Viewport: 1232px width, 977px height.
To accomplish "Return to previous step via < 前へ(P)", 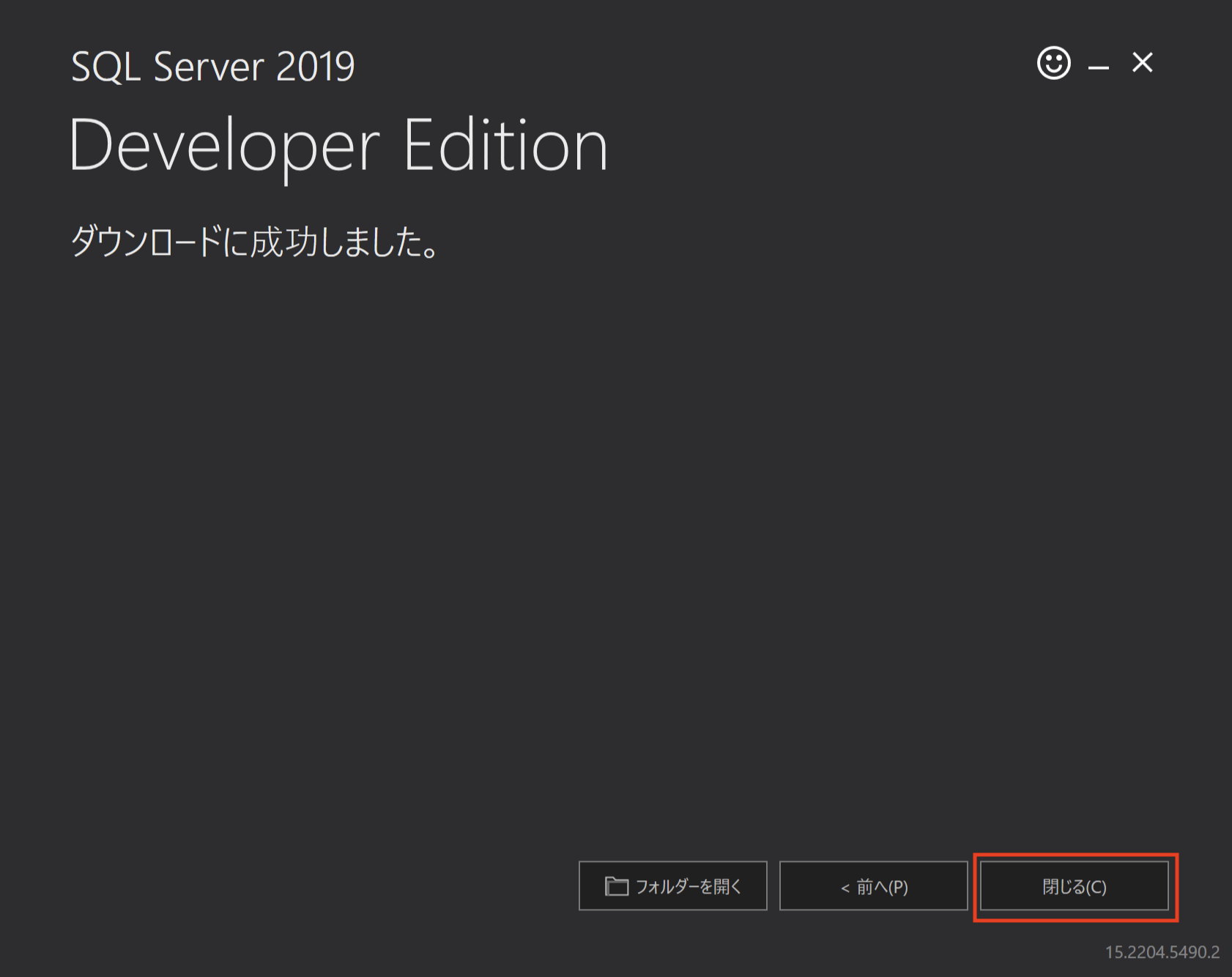I will coord(874,885).
